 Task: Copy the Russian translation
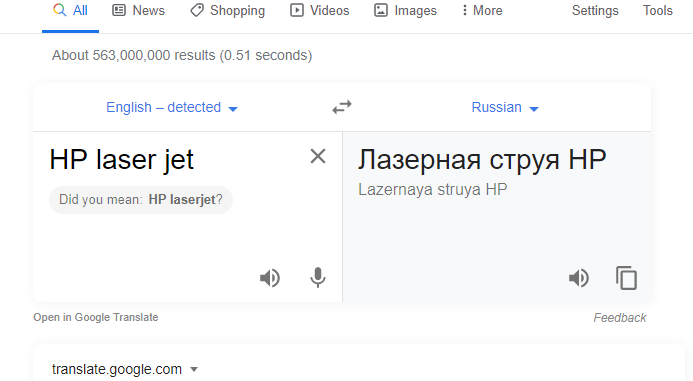(x=626, y=278)
